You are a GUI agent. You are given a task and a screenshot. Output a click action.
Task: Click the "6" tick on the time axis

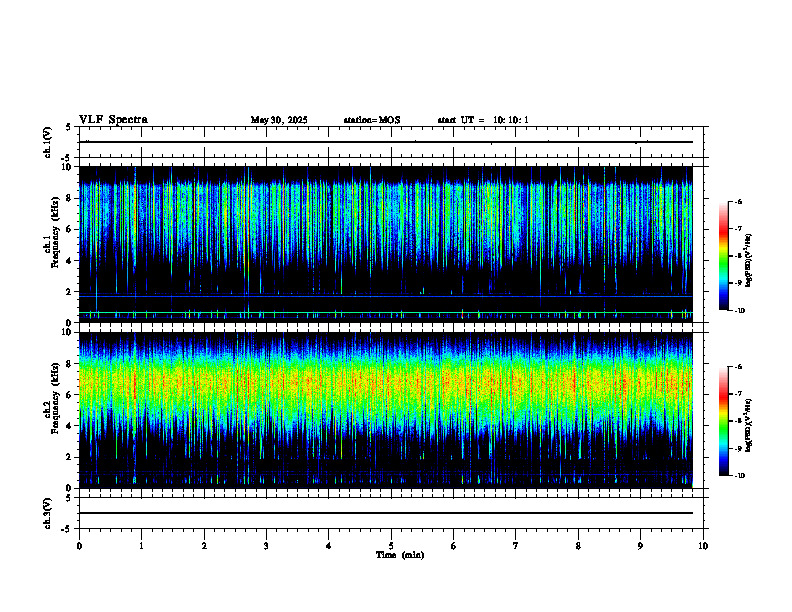(454, 546)
